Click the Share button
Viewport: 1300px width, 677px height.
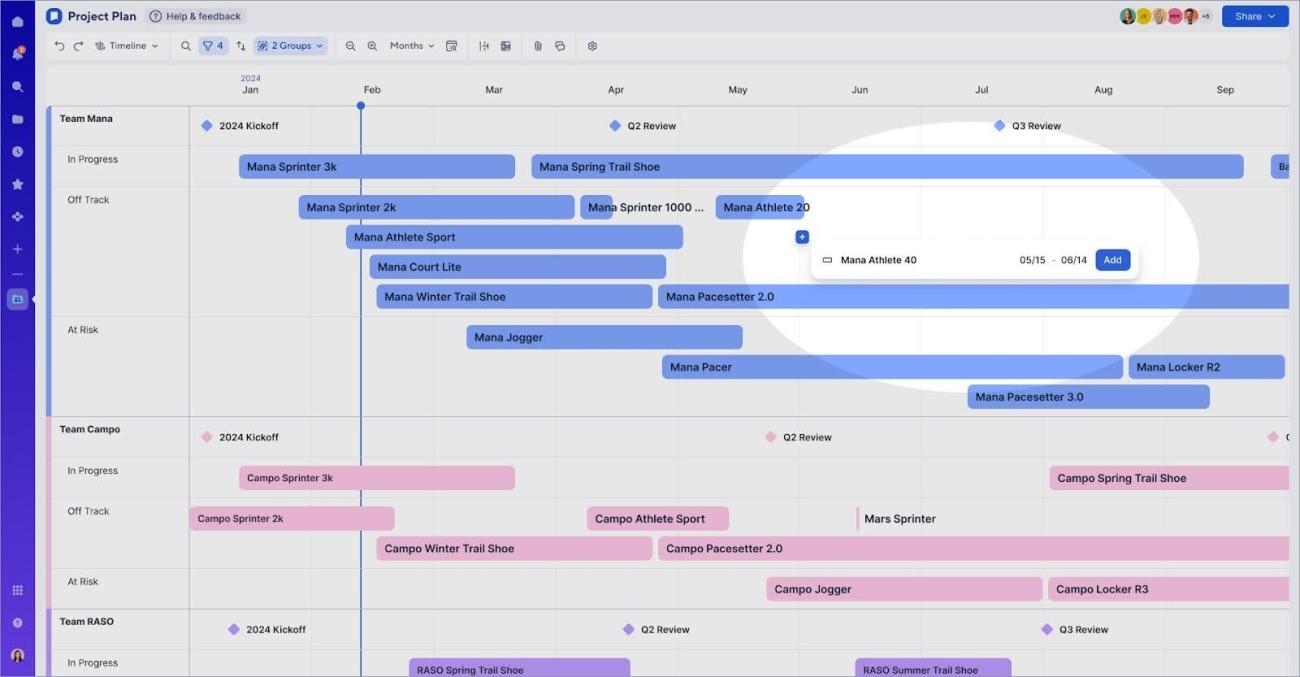(x=1254, y=15)
